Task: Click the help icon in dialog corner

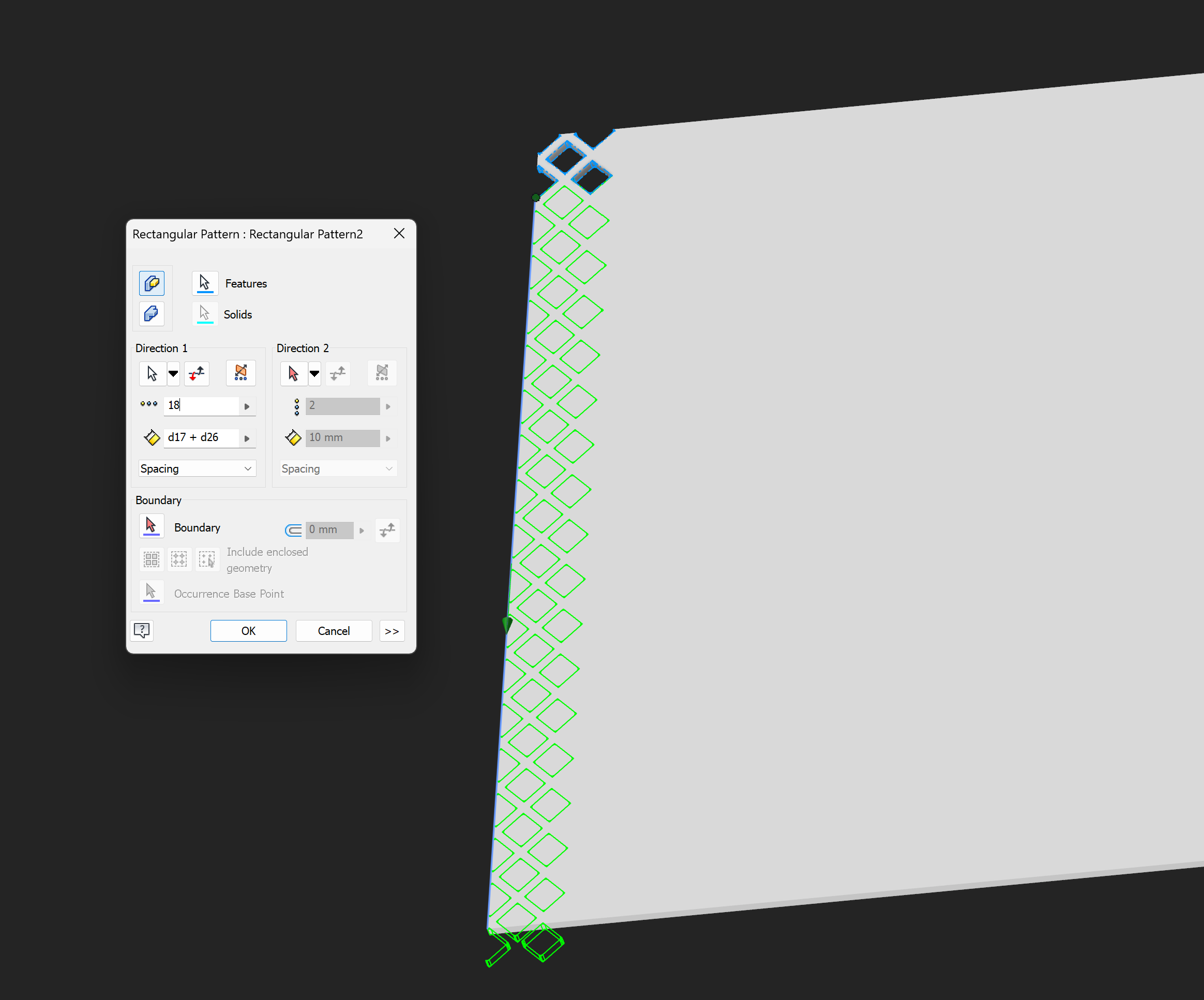Action: [142, 630]
